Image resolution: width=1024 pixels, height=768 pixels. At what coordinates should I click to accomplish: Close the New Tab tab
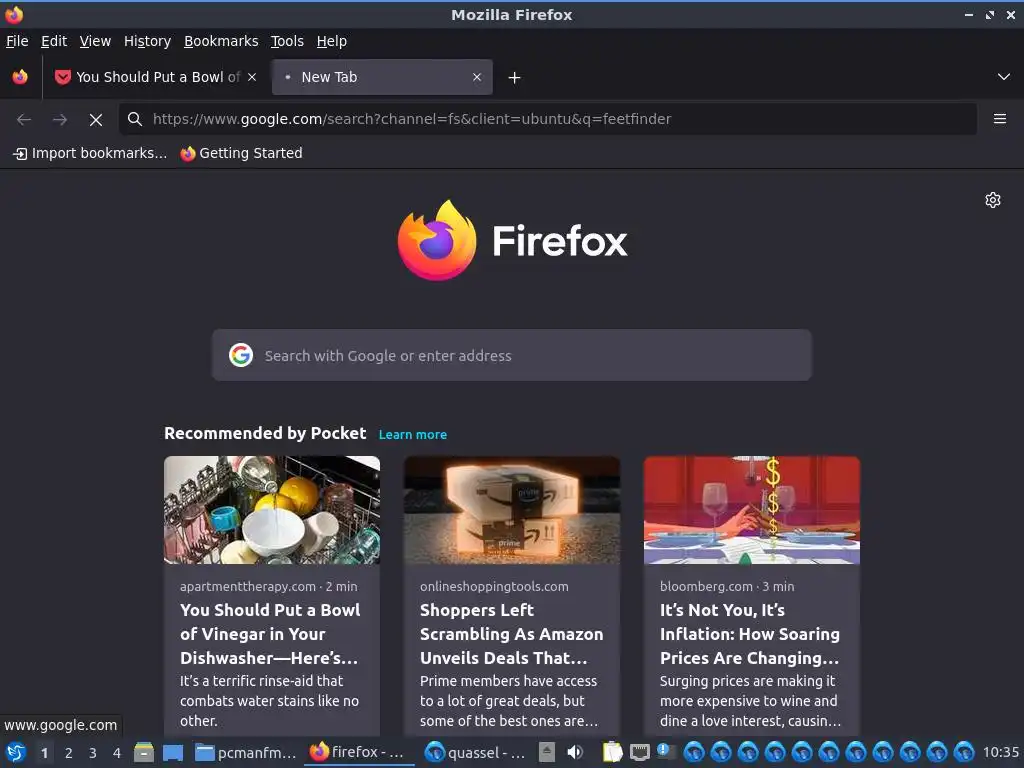click(477, 77)
